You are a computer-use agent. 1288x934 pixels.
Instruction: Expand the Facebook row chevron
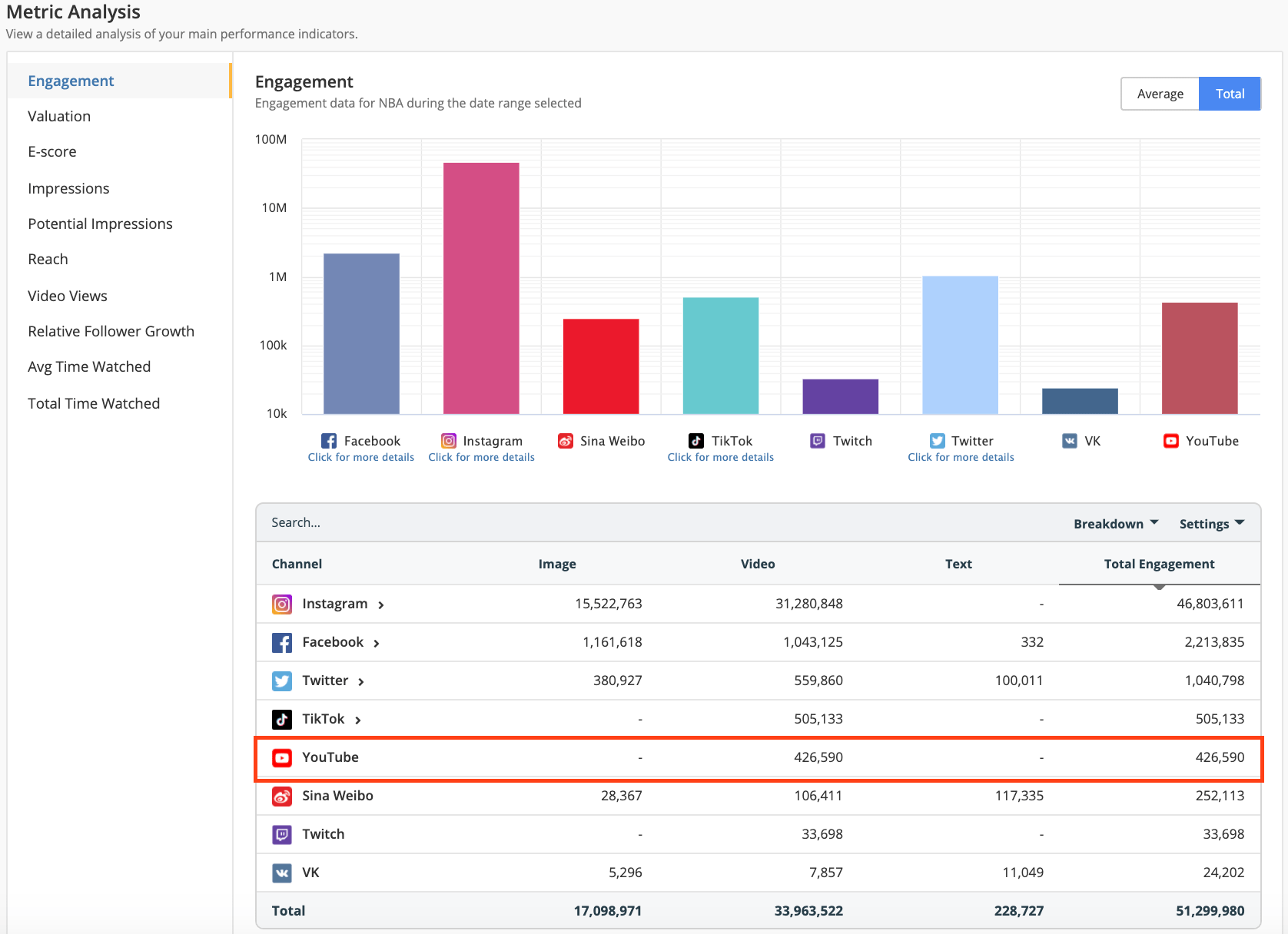[x=377, y=644]
